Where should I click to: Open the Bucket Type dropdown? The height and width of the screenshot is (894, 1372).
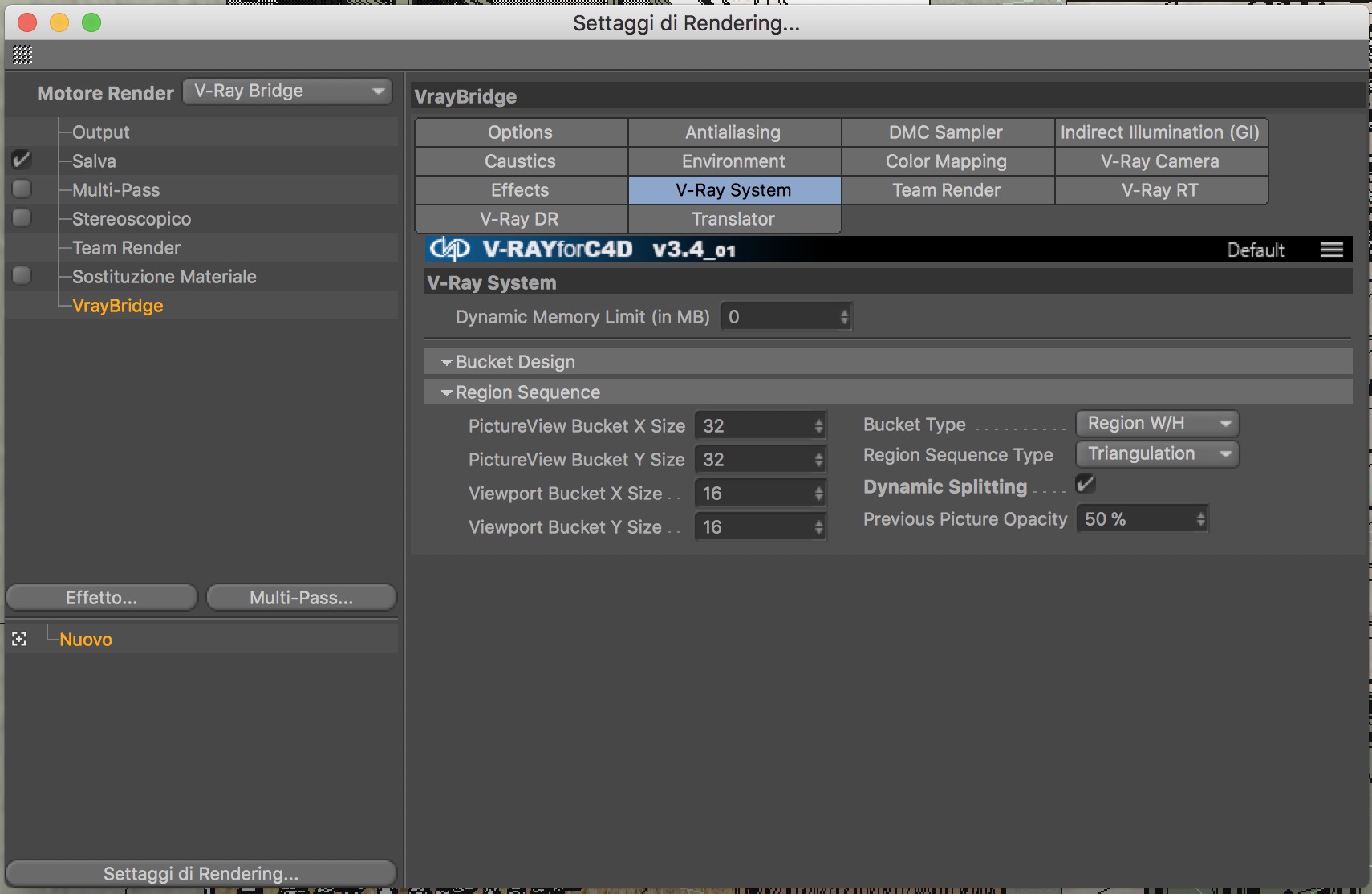pos(1158,423)
